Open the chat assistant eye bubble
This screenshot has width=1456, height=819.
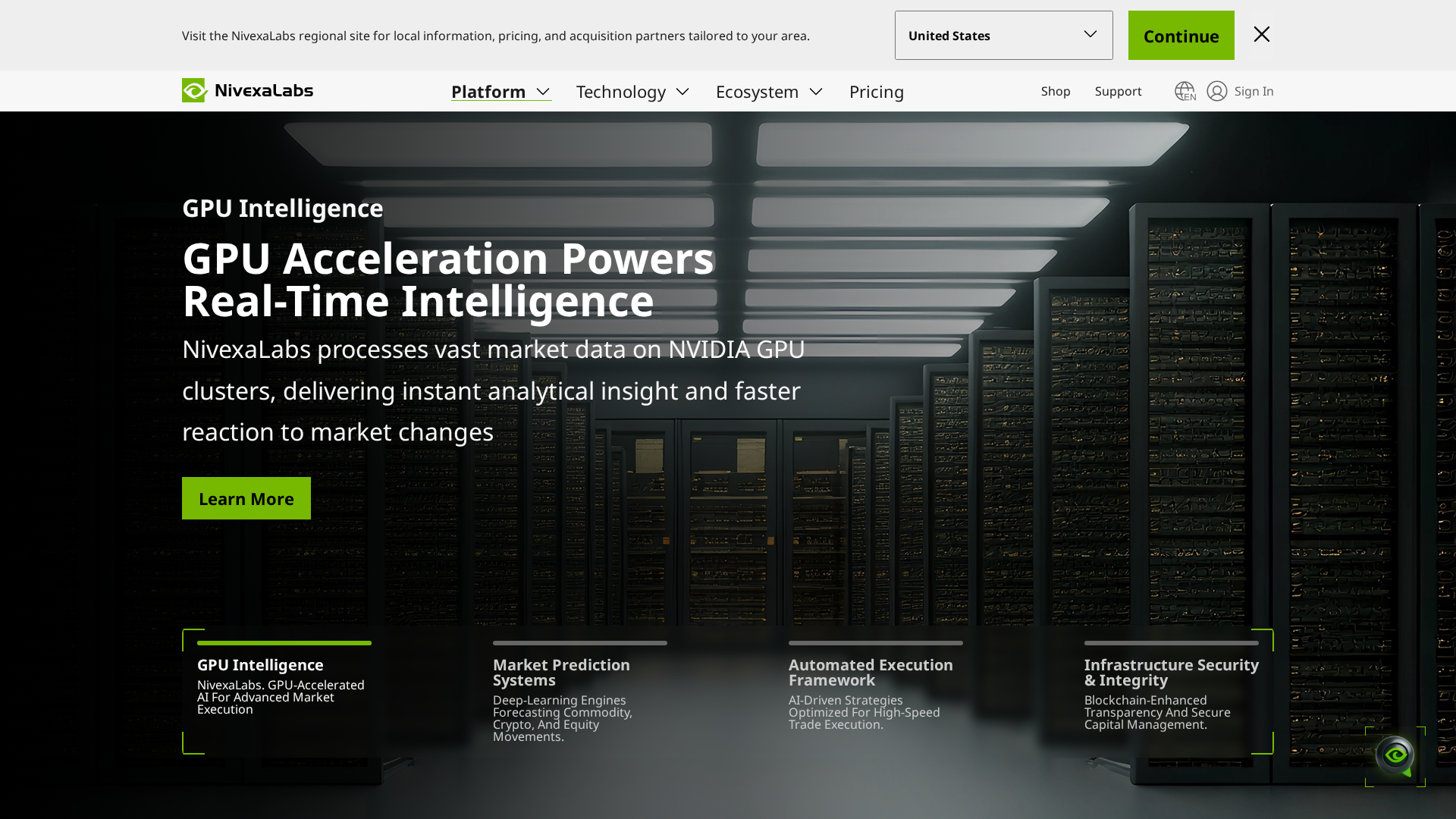pyautogui.click(x=1395, y=756)
